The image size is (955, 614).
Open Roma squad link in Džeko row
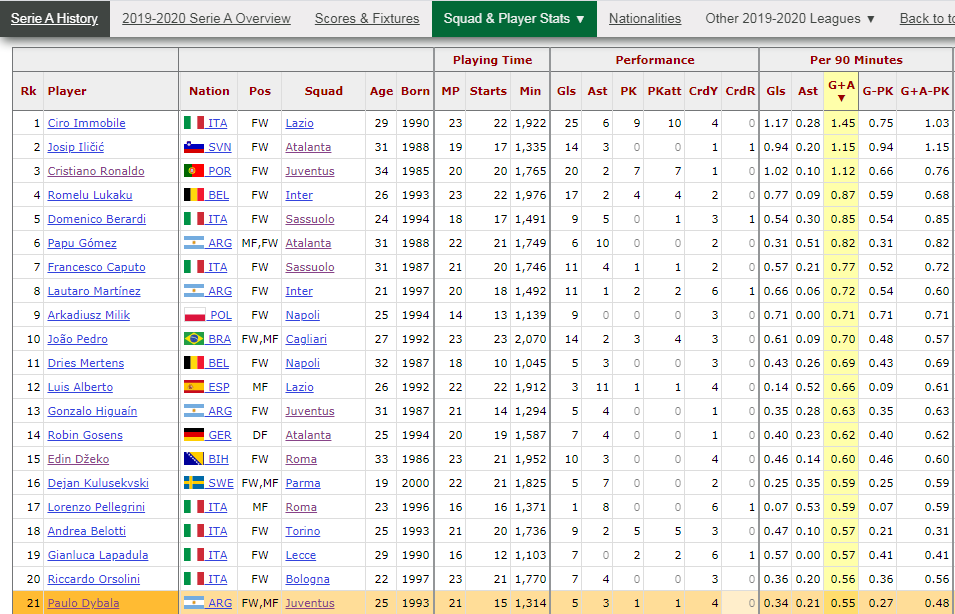(x=301, y=459)
